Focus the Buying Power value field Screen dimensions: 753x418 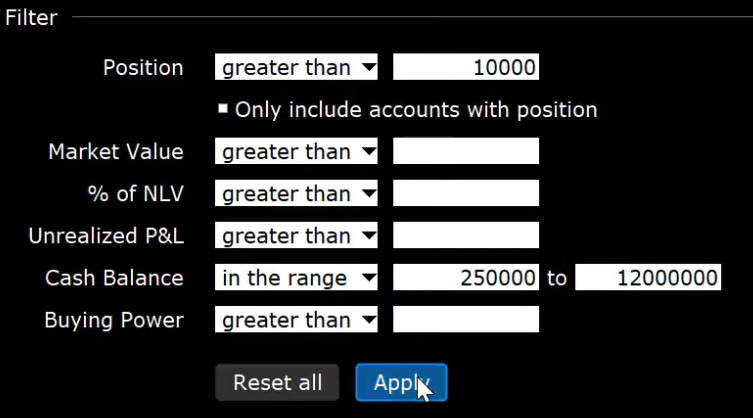coord(466,320)
